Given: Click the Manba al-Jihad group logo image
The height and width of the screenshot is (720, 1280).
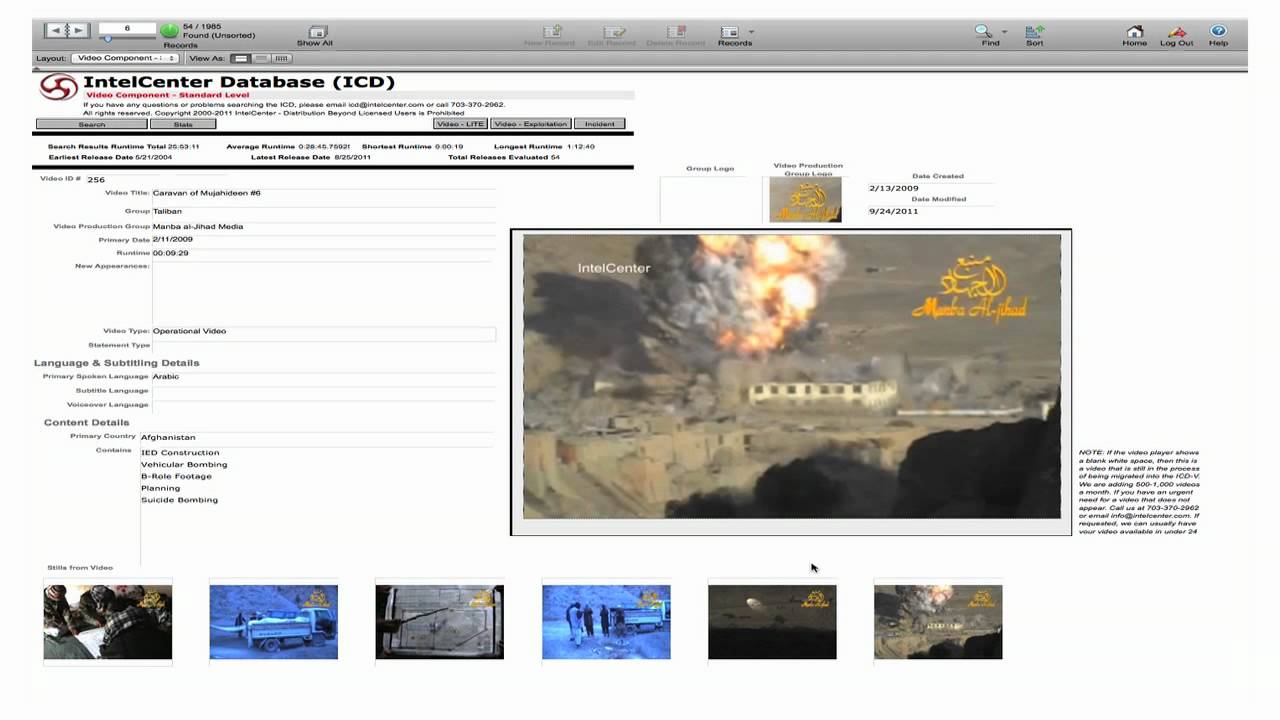Looking at the screenshot, I should pos(805,199).
